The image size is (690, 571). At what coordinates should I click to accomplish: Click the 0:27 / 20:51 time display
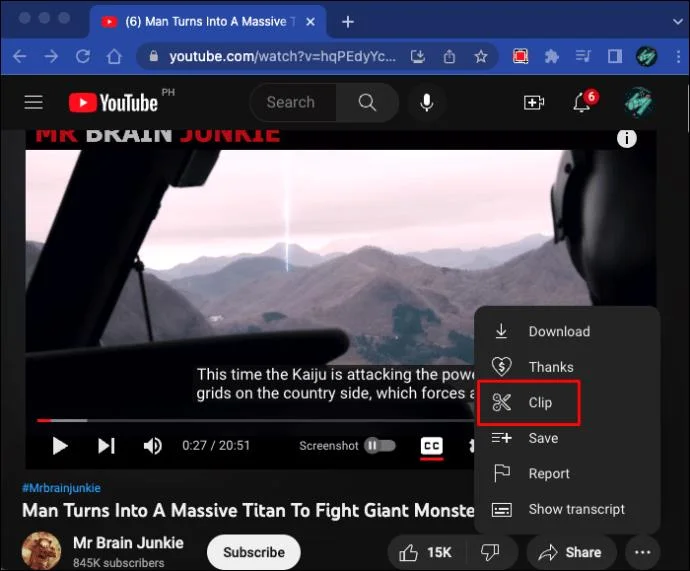(216, 446)
